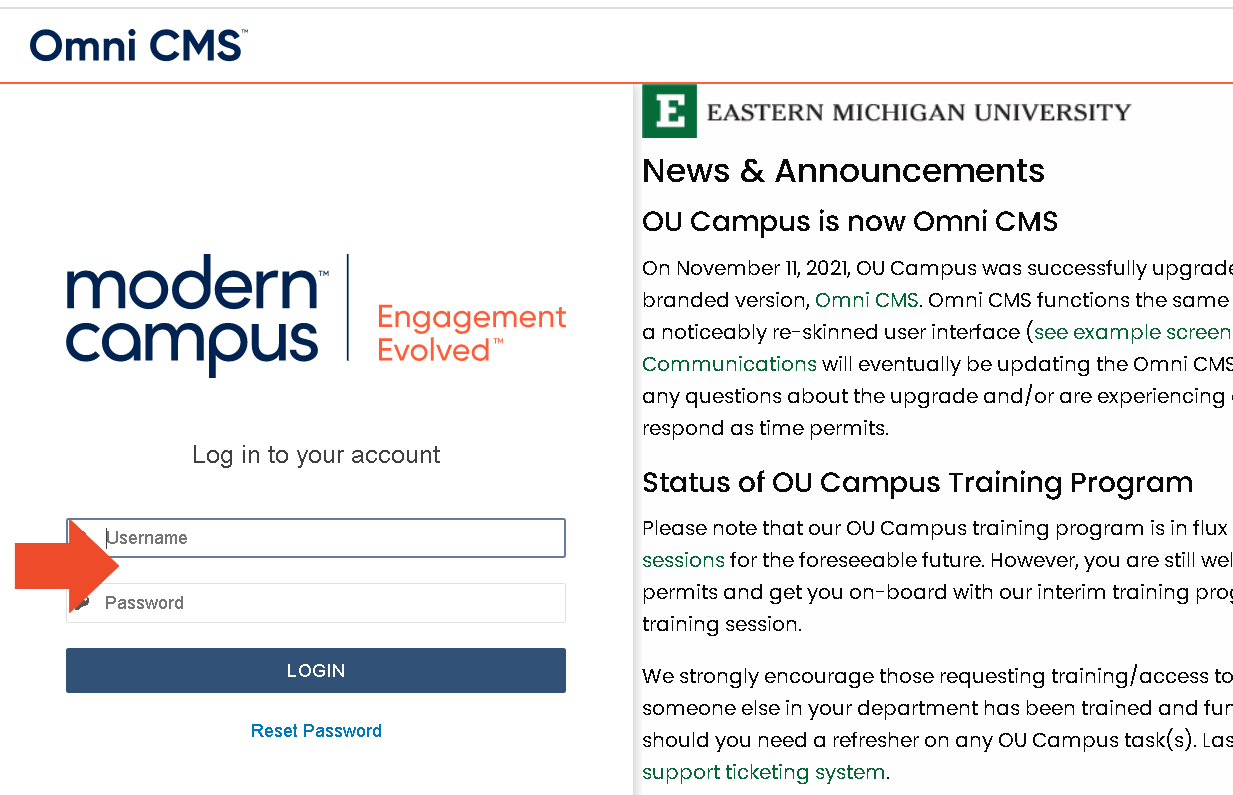Open the green sessions link
This screenshot has height=795, width=1233.
pyautogui.click(x=683, y=560)
